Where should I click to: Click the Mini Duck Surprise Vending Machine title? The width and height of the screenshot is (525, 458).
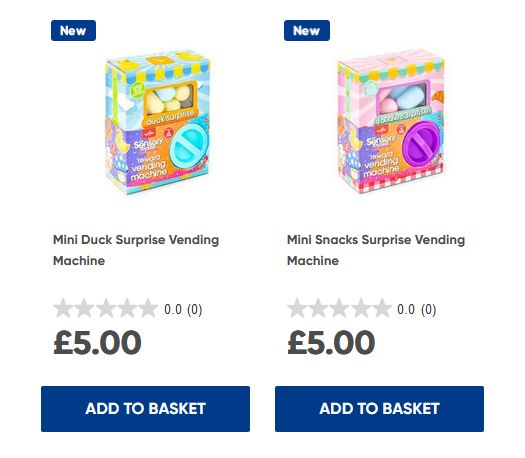tap(136, 250)
